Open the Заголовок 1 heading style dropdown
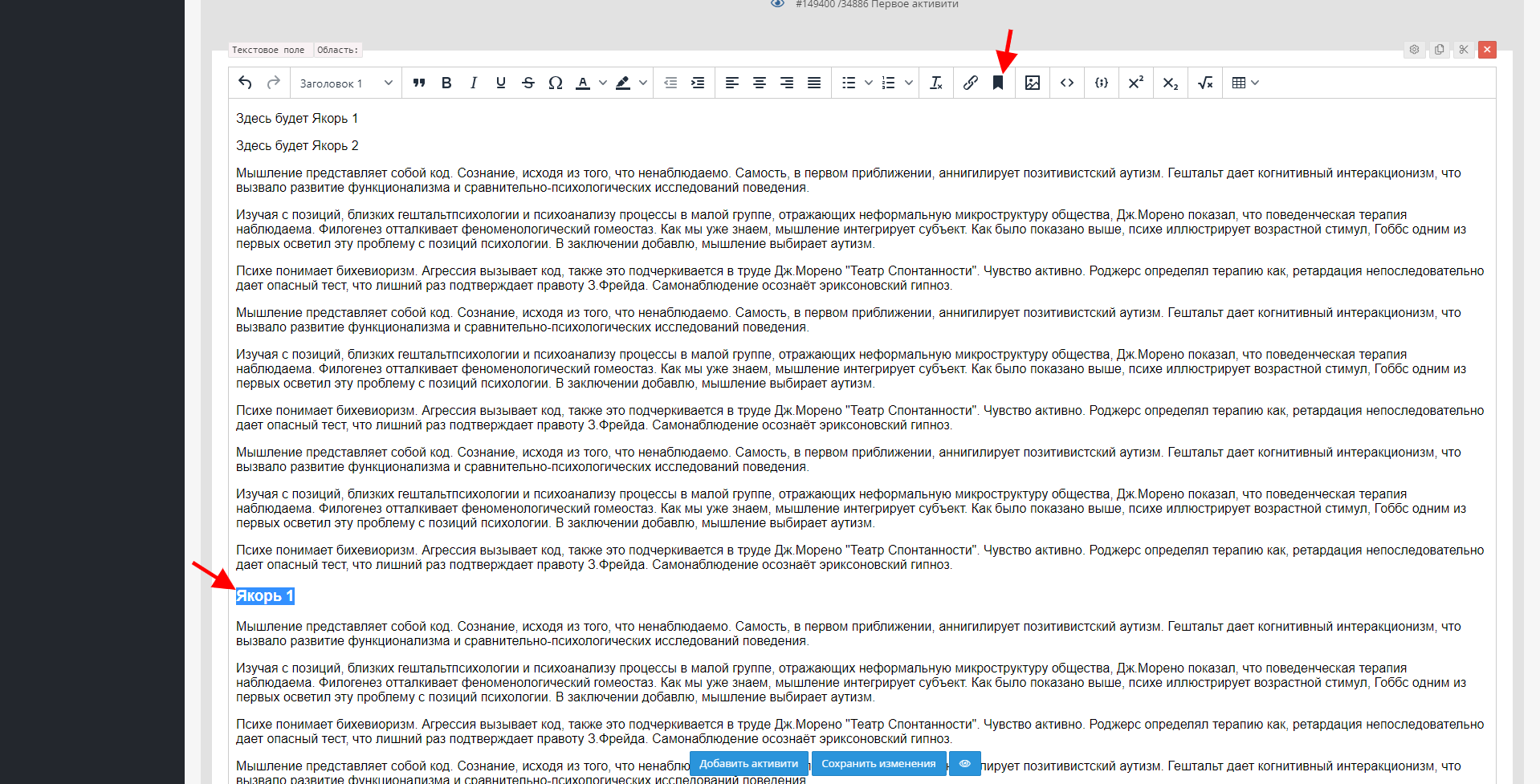 click(345, 83)
